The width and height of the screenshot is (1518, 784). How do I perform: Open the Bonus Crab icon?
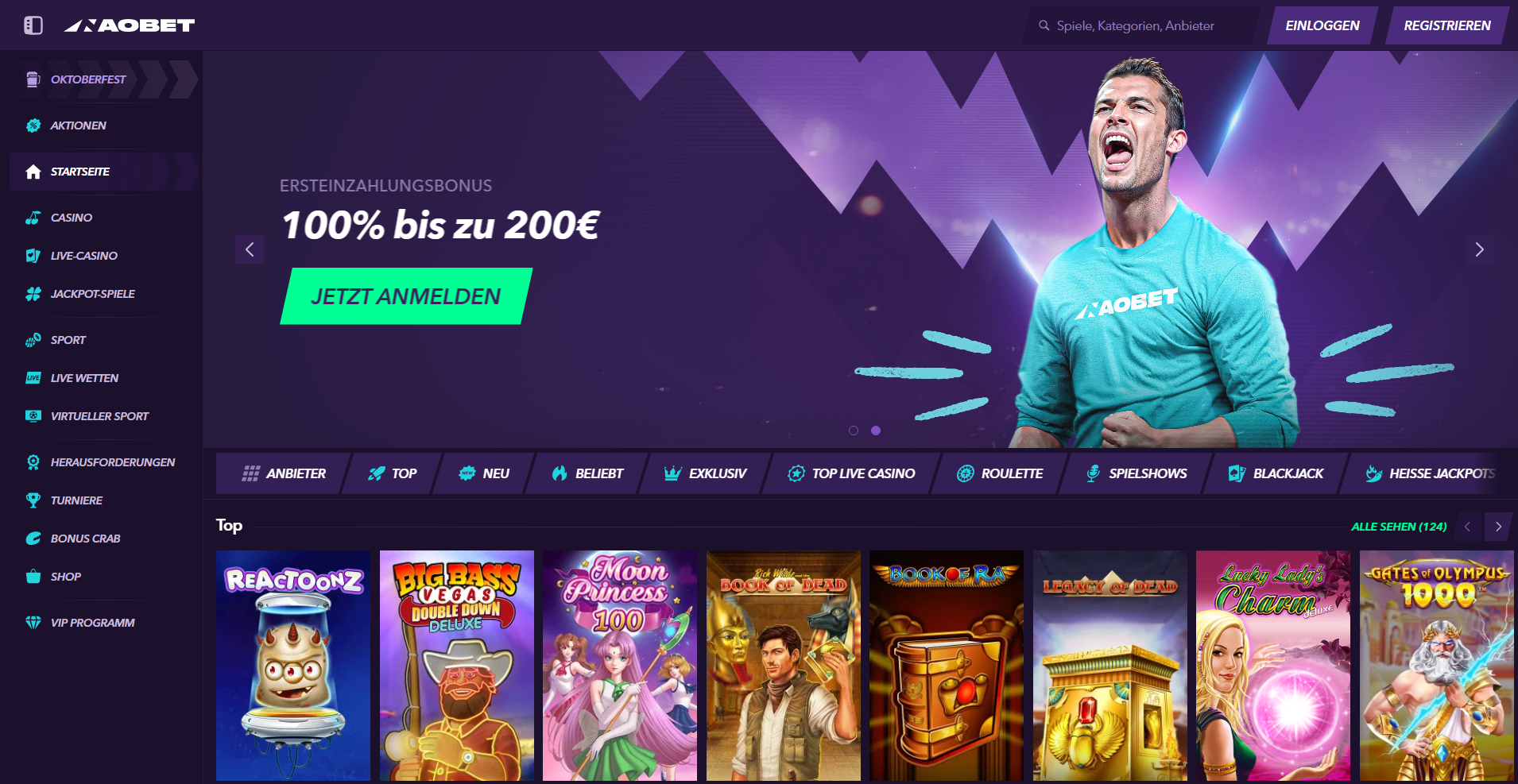click(x=33, y=539)
